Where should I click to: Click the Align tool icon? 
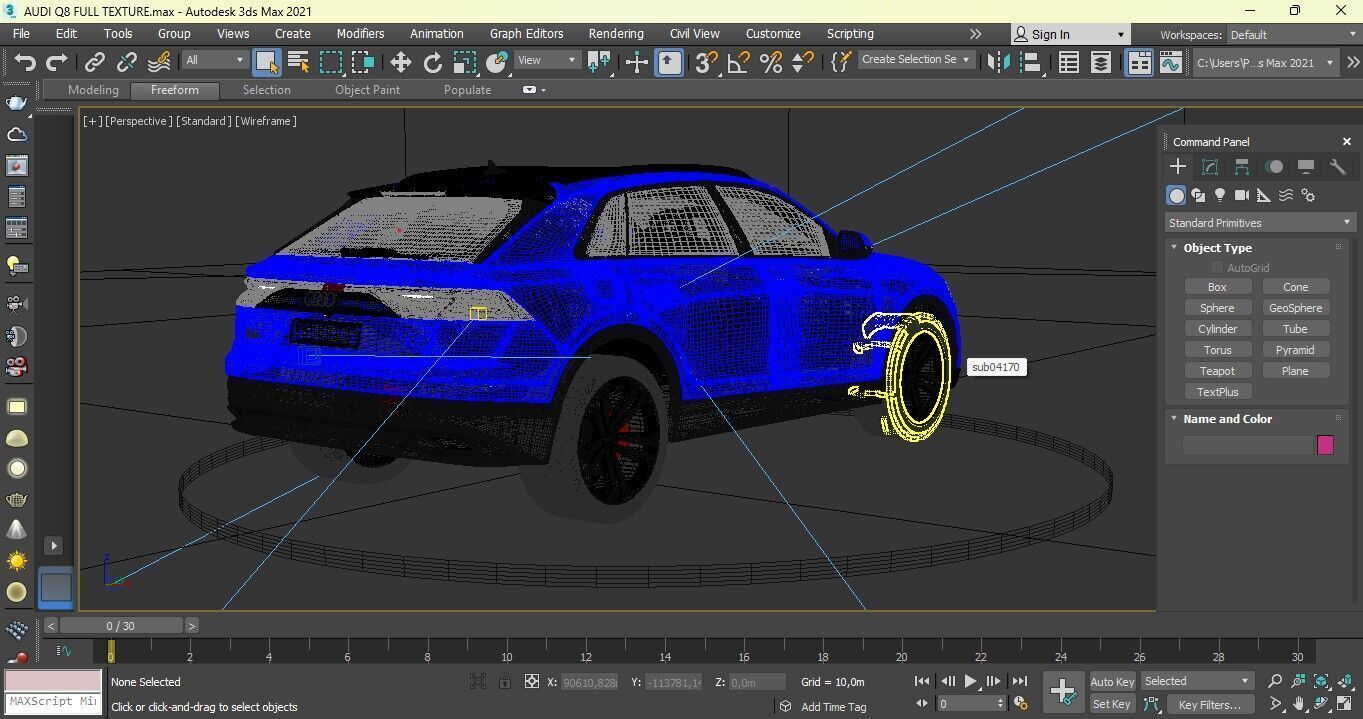(1030, 63)
